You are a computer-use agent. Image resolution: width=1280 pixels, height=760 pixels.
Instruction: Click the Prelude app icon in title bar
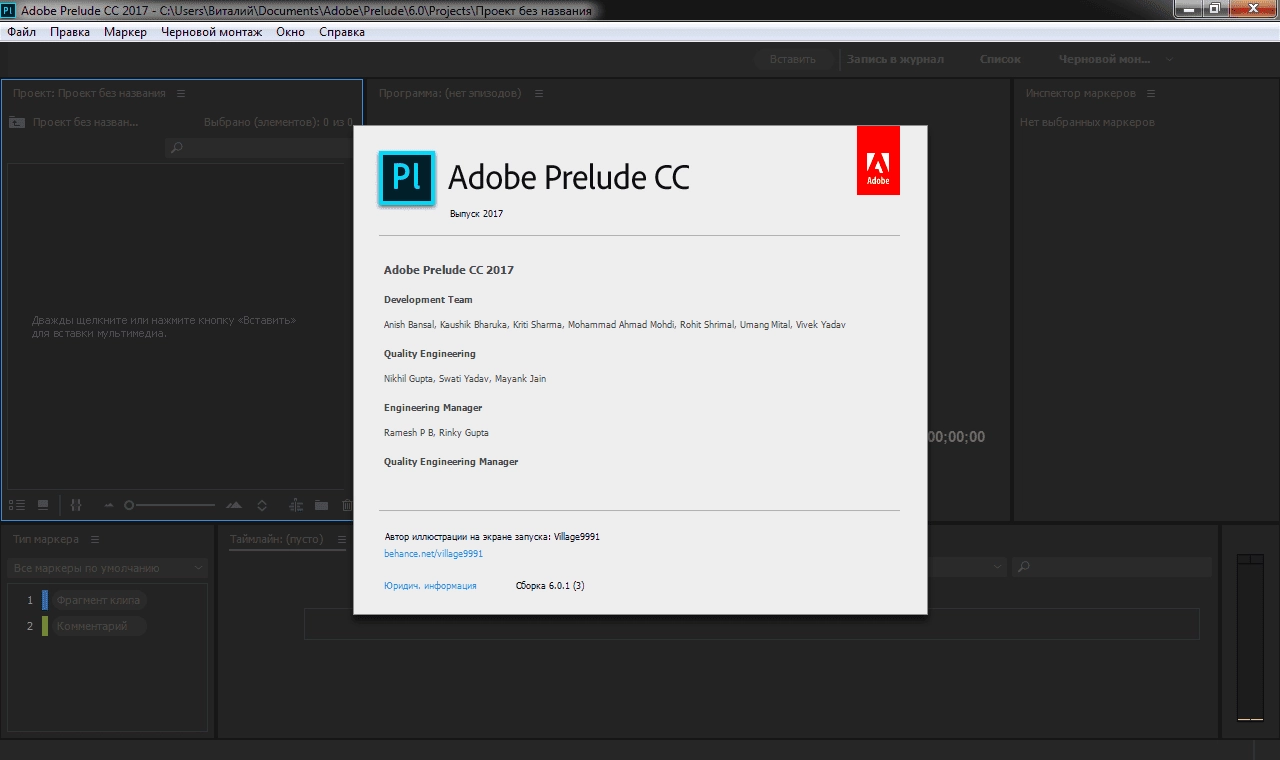point(8,11)
